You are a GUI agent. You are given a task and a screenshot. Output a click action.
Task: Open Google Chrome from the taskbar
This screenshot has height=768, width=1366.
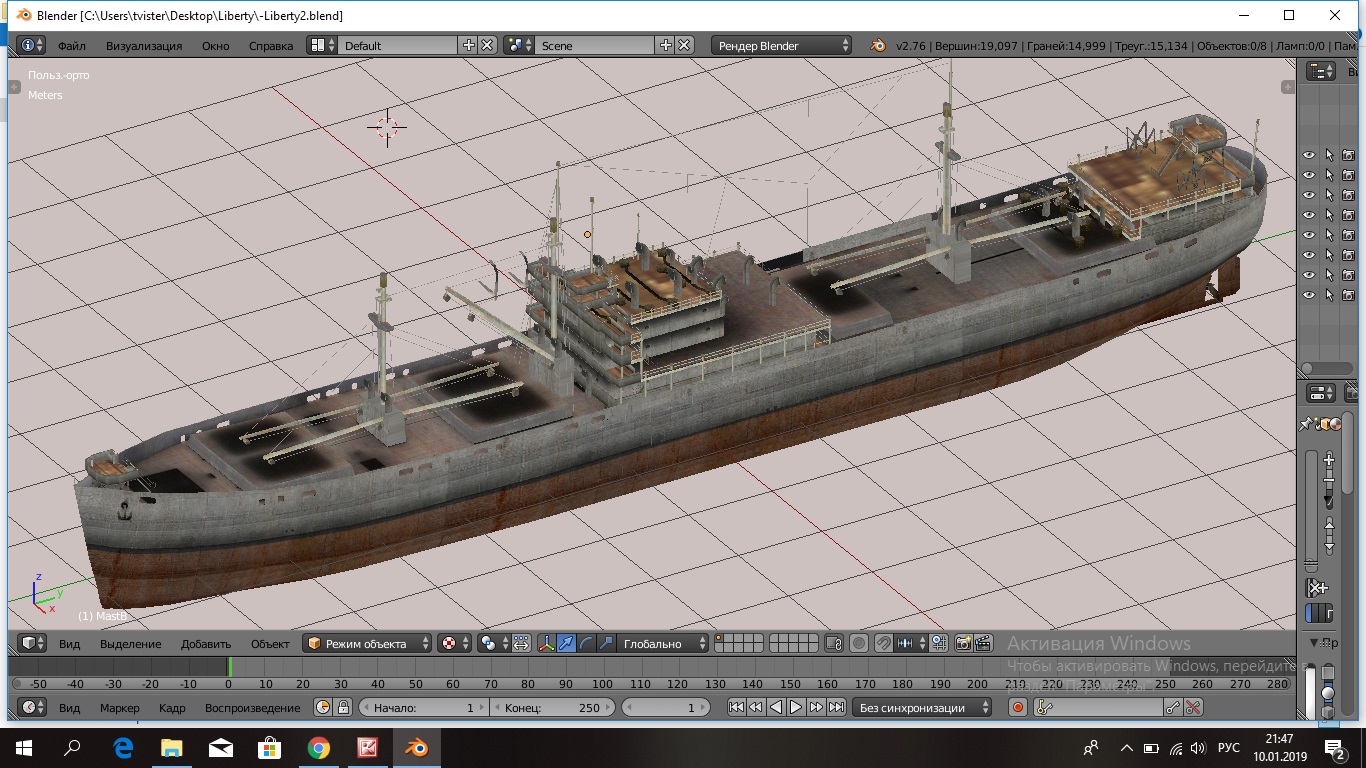[318, 747]
